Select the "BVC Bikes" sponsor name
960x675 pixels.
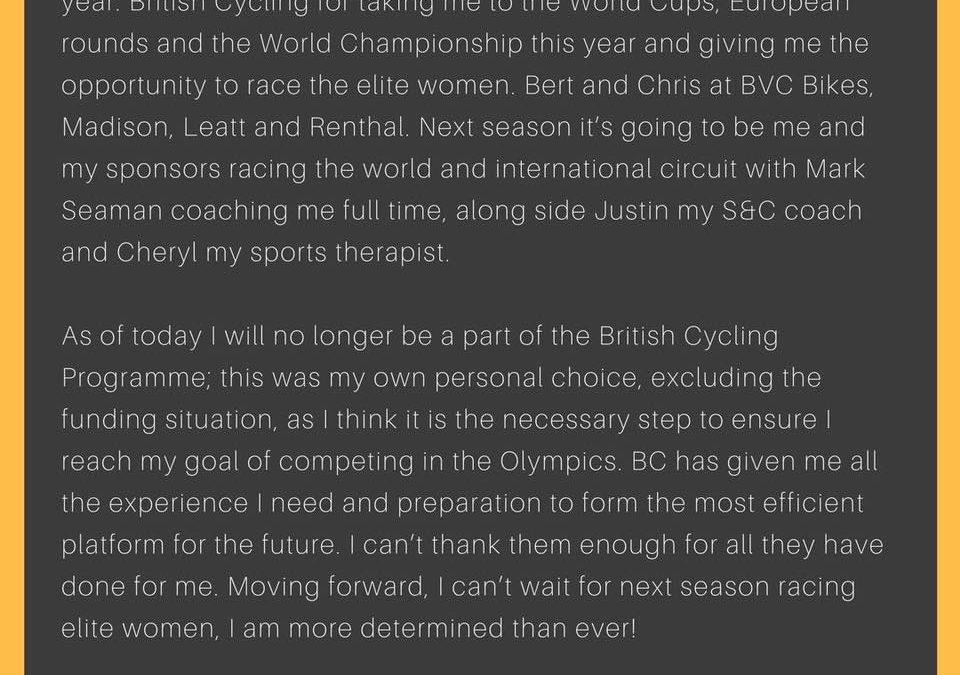pos(804,85)
